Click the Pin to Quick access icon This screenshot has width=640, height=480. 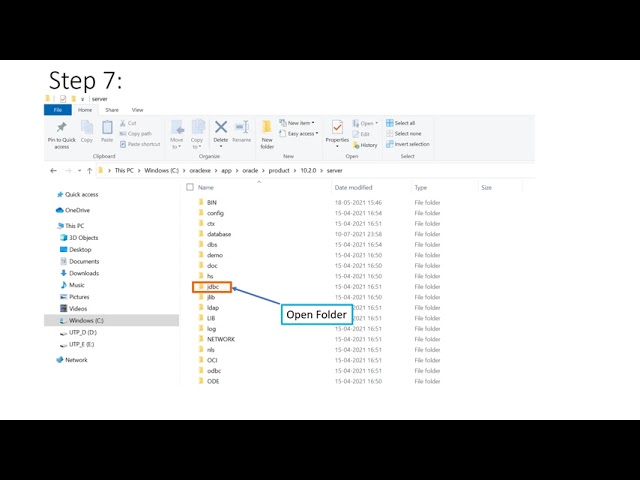(62, 127)
